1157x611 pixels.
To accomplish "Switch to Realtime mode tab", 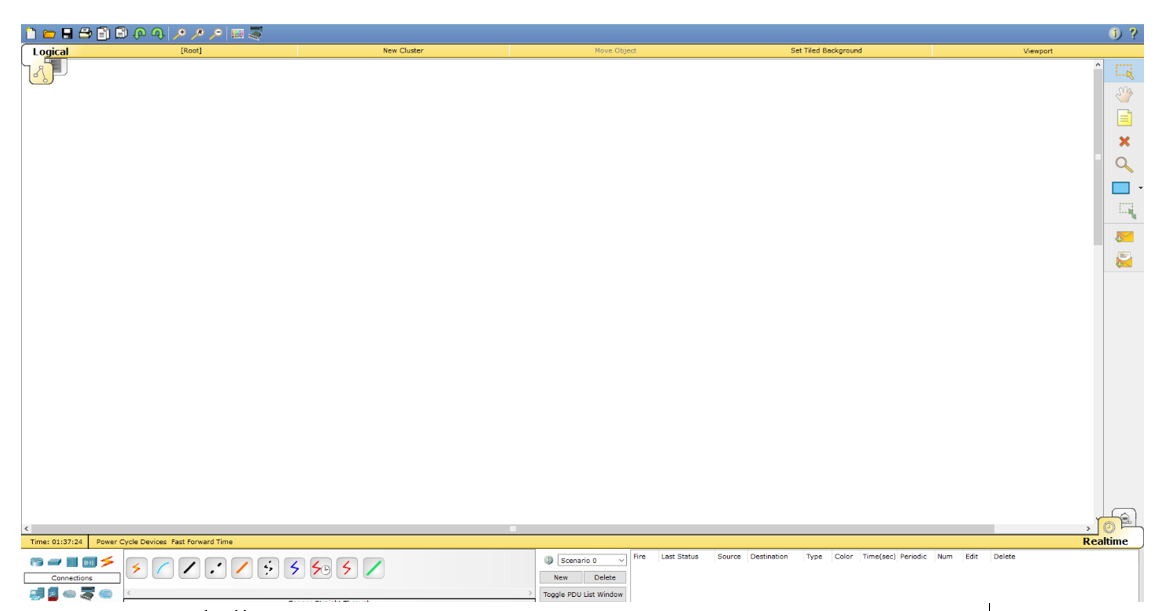I will 1105,541.
